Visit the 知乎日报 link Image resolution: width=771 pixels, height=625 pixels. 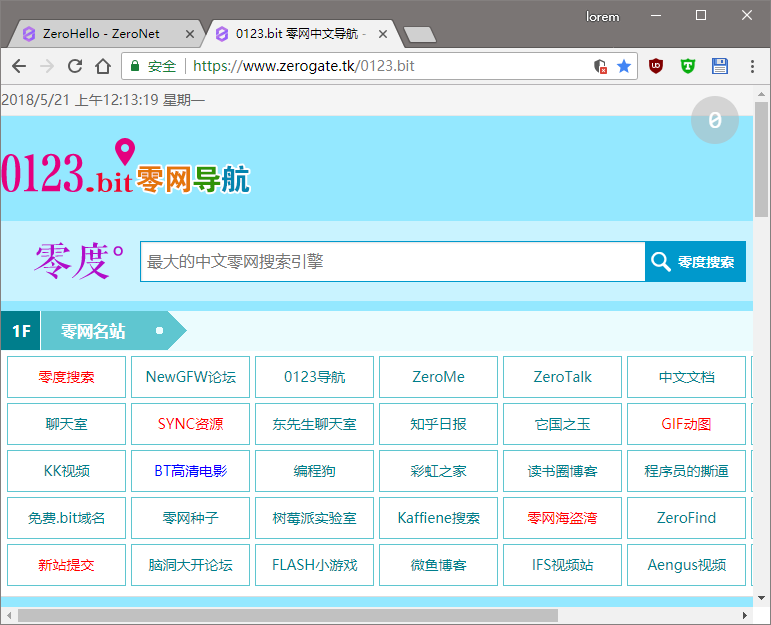[438, 424]
